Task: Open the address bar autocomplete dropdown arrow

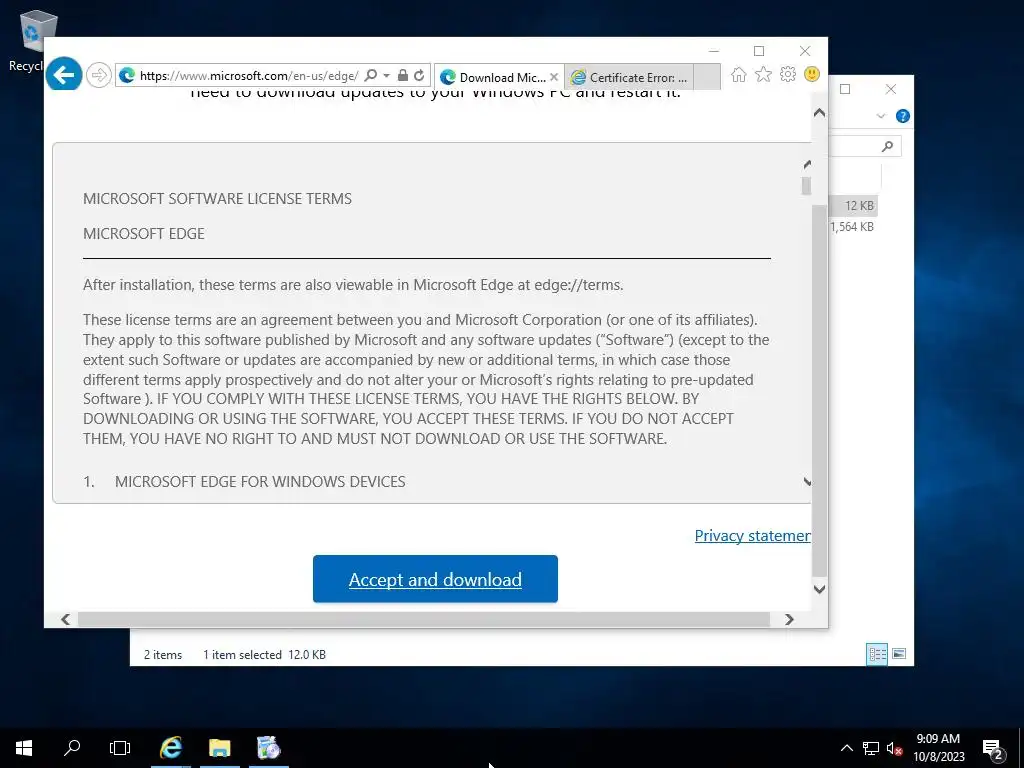Action: tap(387, 76)
